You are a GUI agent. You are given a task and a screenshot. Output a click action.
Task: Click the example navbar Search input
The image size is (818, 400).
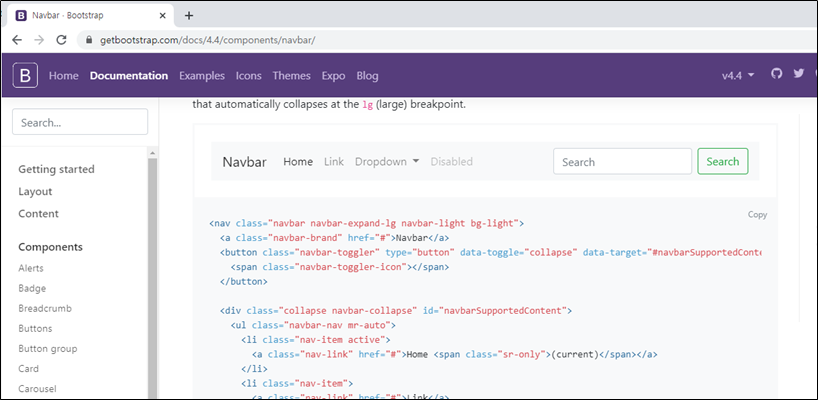[622, 162]
